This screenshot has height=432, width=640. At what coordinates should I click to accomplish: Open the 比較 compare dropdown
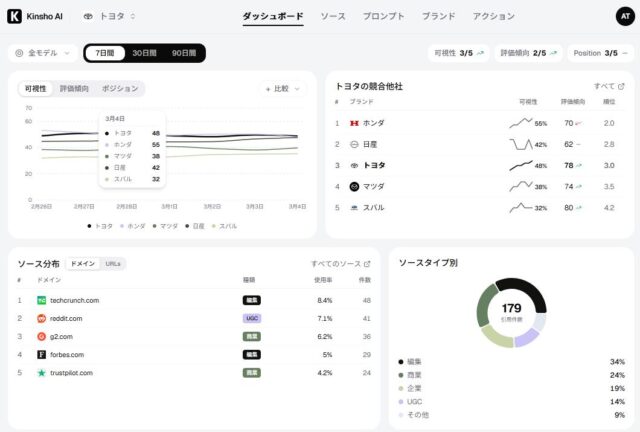[282, 89]
